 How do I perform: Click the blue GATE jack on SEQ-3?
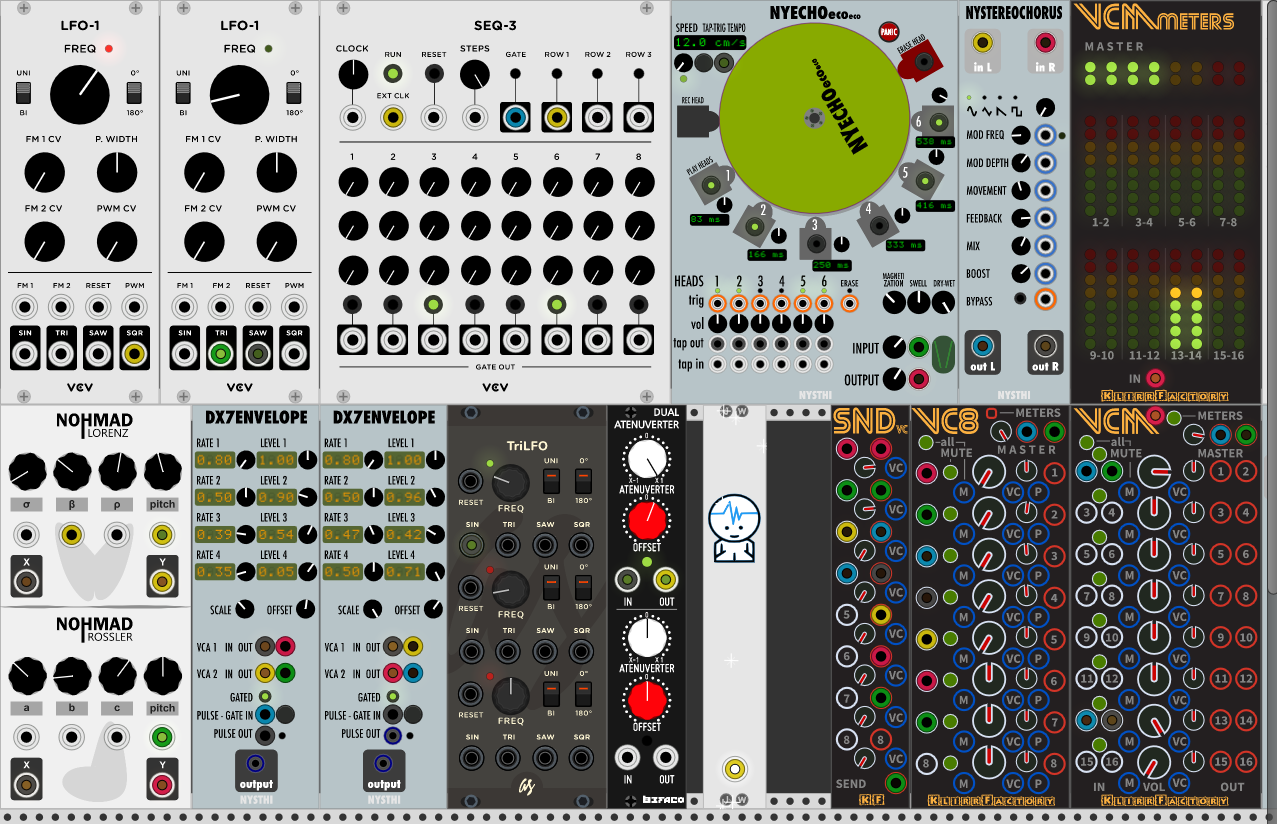pyautogui.click(x=515, y=118)
